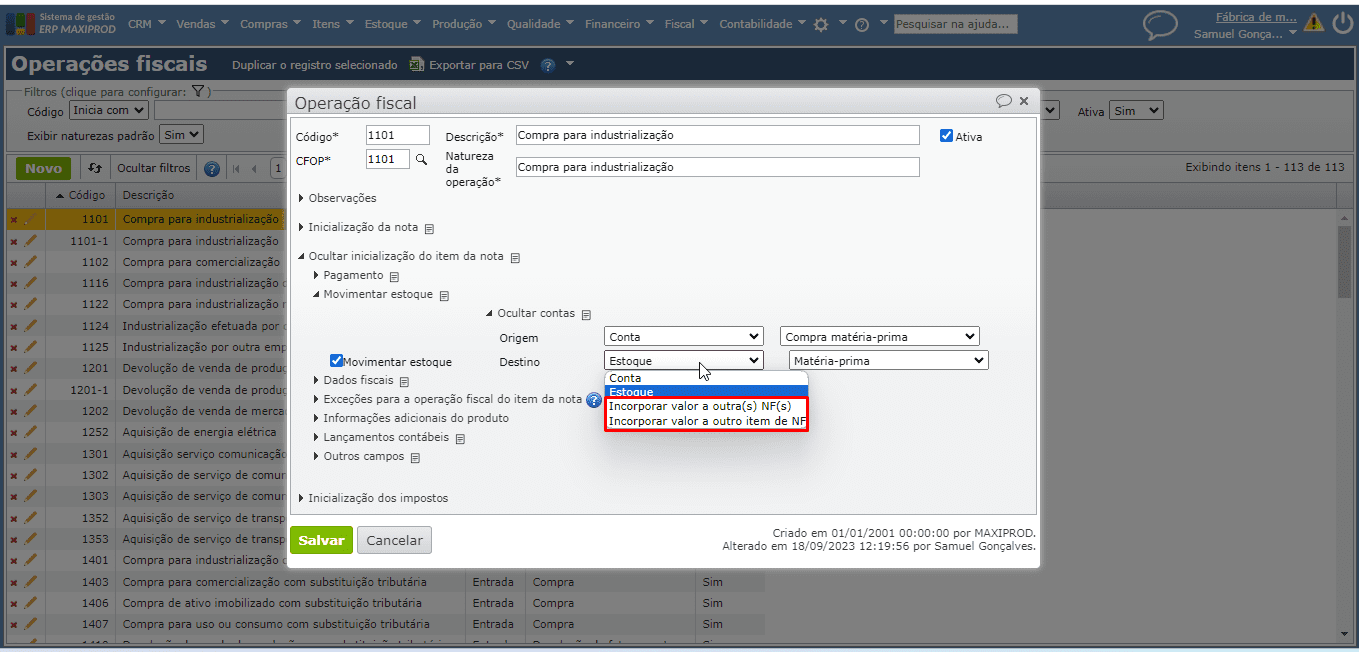Uncheck the Movimentar estoque checkbox
The width and height of the screenshot is (1359, 652).
(336, 361)
